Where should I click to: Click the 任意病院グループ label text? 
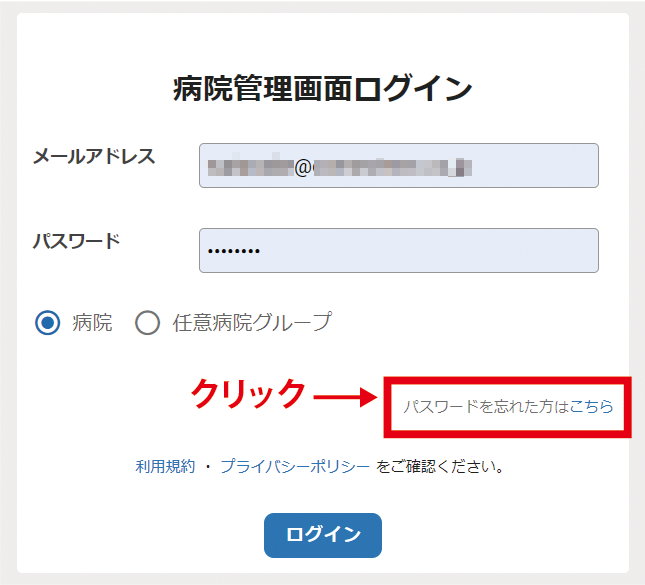pyautogui.click(x=252, y=322)
